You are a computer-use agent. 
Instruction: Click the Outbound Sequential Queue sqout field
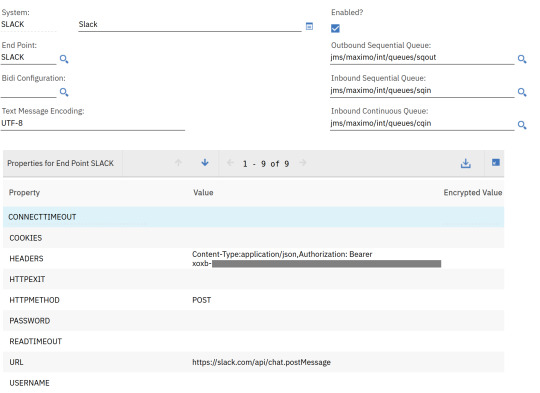pyautogui.click(x=422, y=58)
